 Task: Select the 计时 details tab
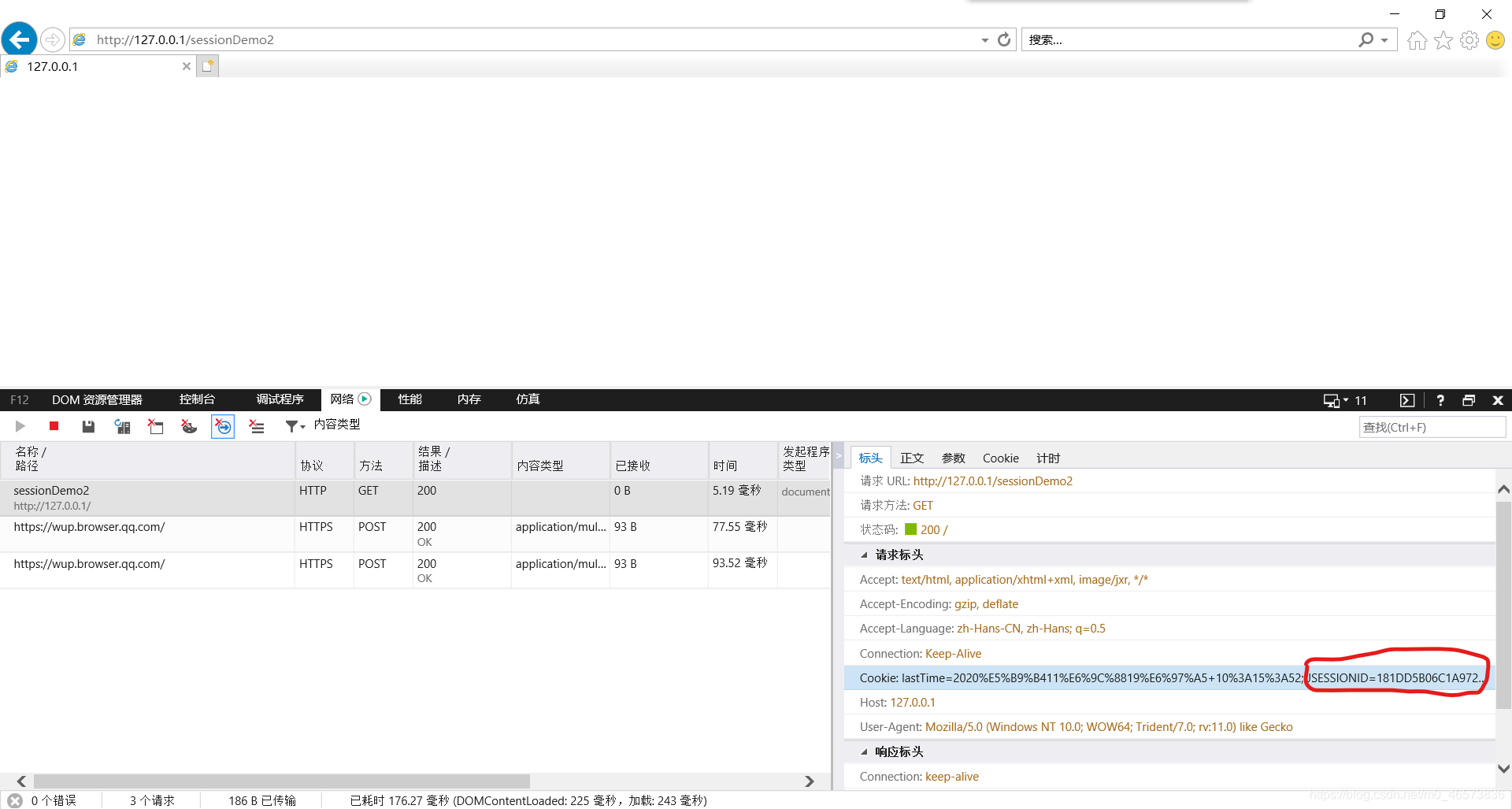(x=1048, y=458)
